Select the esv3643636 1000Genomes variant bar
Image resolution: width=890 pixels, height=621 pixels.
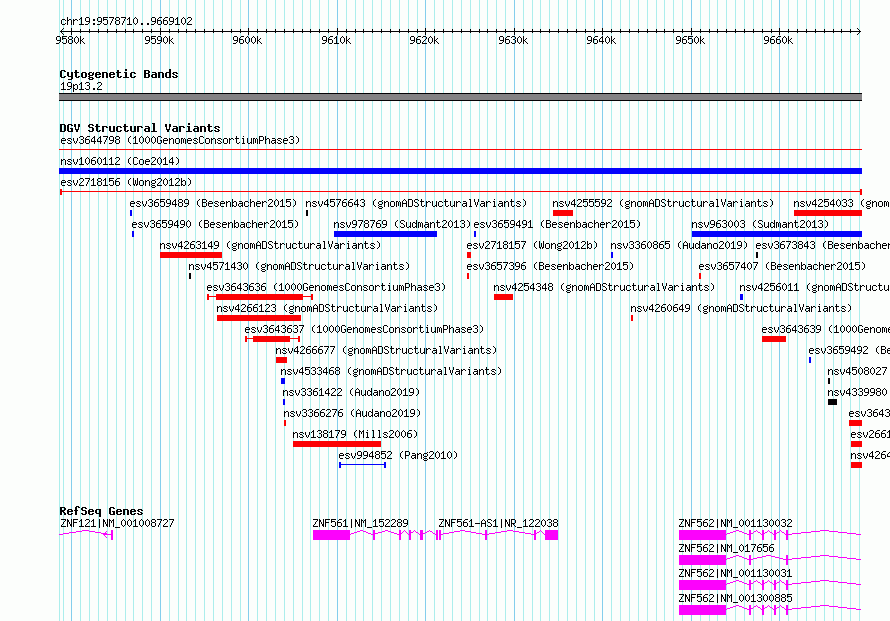tap(260, 297)
